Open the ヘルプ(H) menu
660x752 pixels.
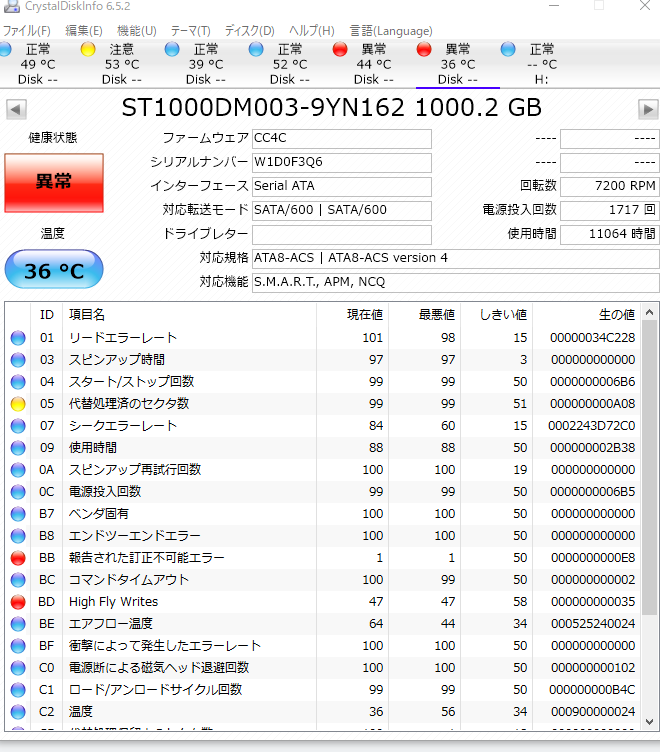(x=312, y=31)
